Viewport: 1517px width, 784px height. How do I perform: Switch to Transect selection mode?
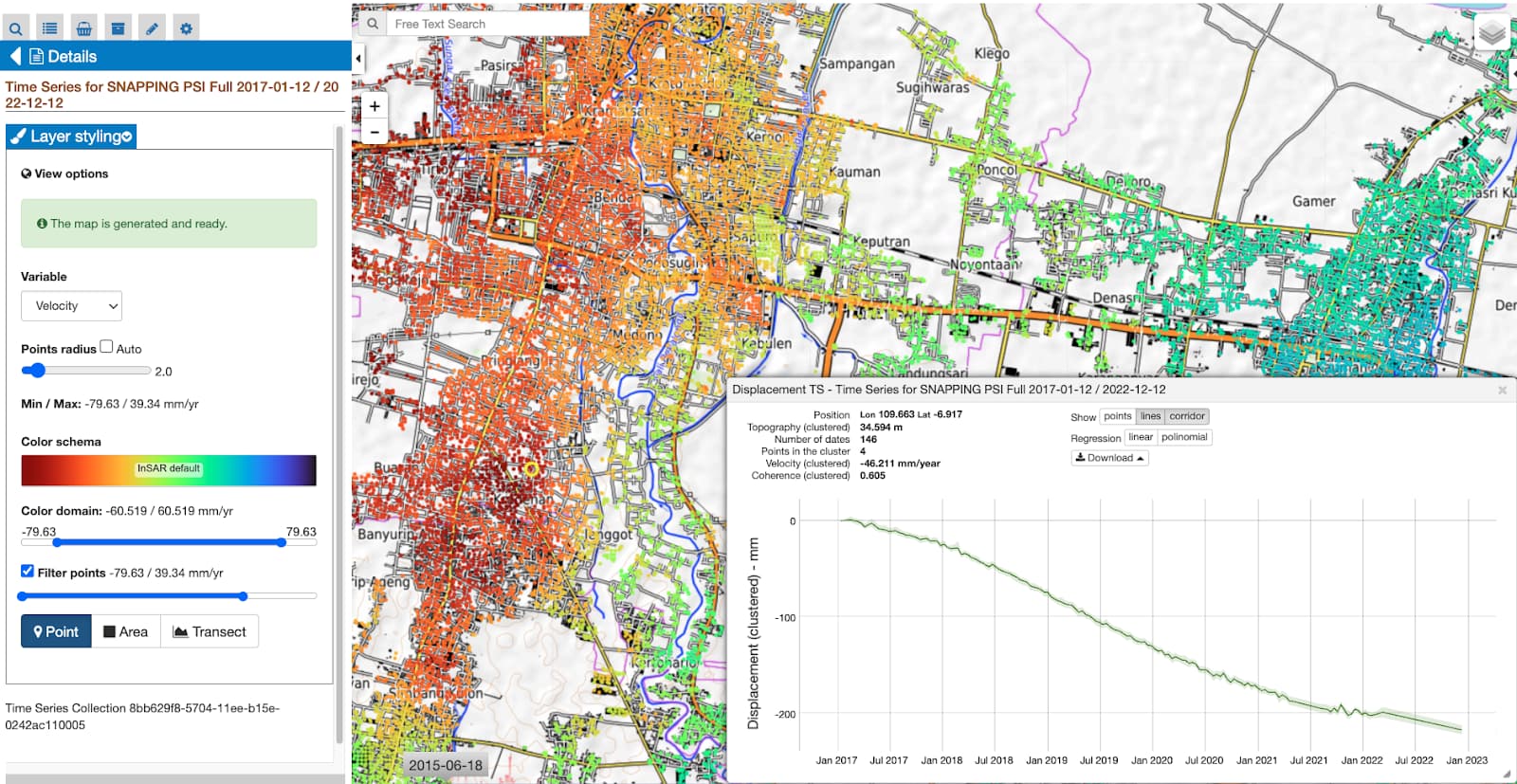coord(210,631)
